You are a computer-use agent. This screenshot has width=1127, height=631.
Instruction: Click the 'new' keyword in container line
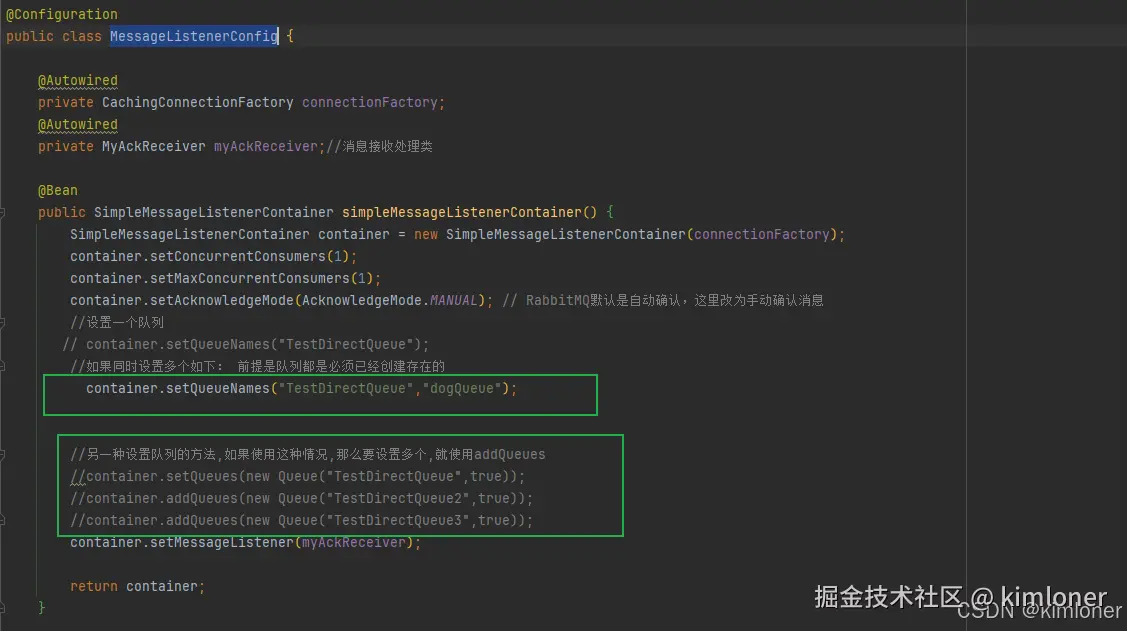(x=426, y=234)
